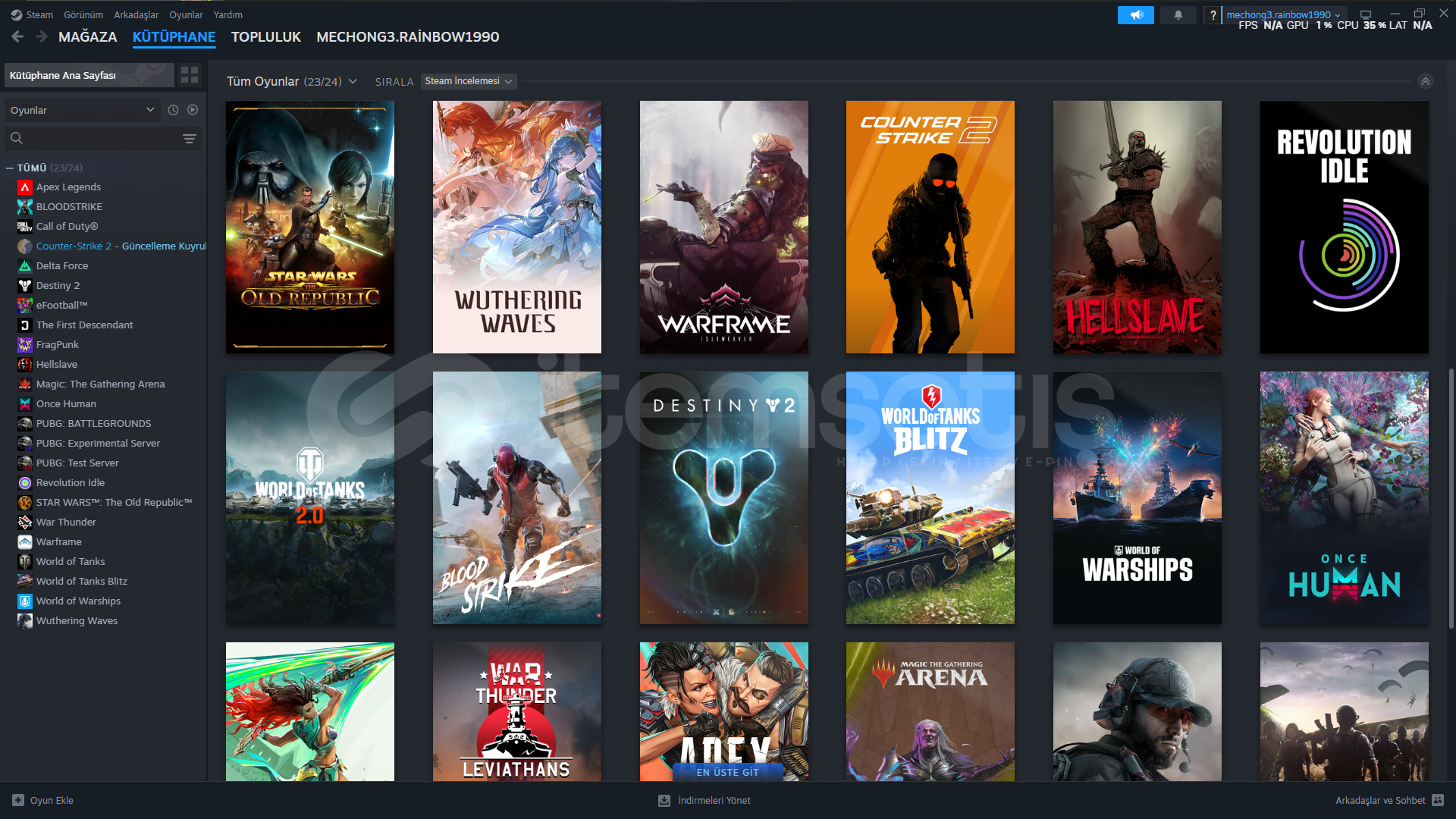Open the War Thunder Leviathans cover
Screen dimensions: 1456x819
517,711
